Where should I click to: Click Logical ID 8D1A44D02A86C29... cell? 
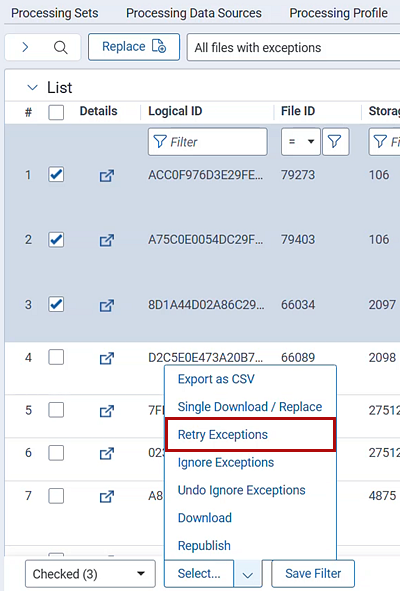coord(206,305)
